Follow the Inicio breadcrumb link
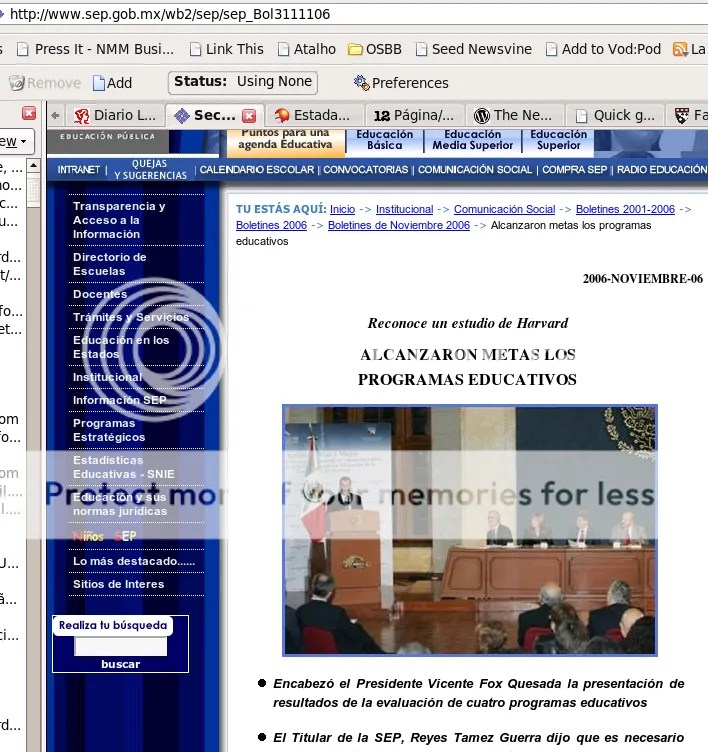708x752 pixels. coord(342,210)
